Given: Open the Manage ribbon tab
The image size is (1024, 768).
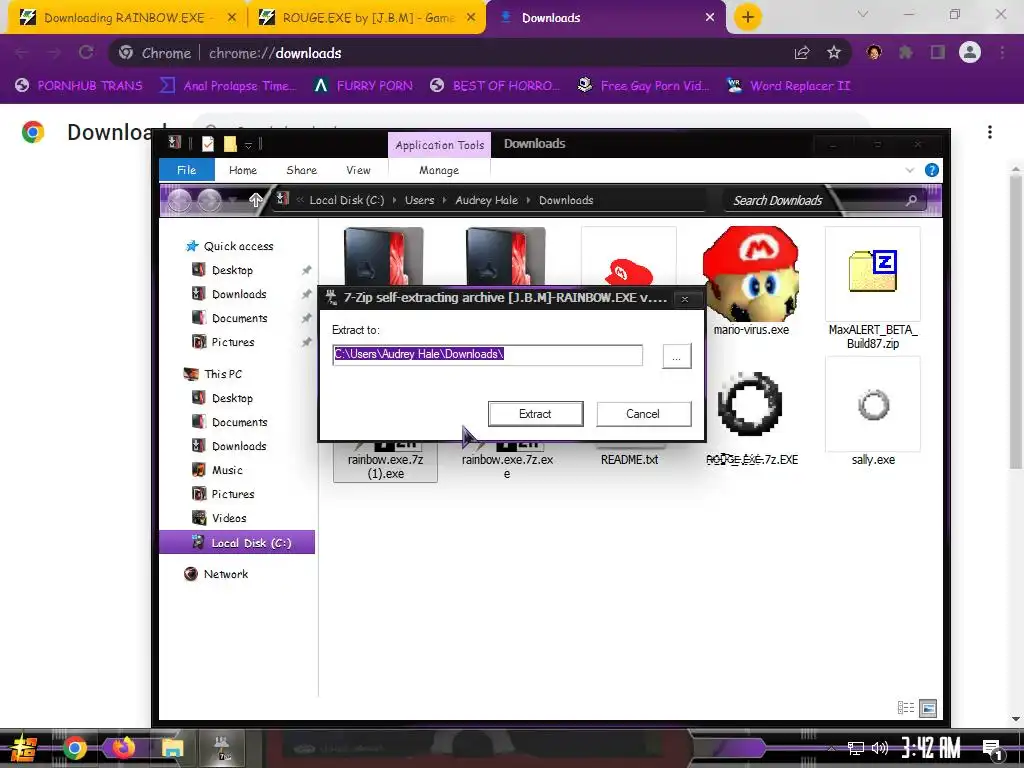Looking at the screenshot, I should click(439, 170).
